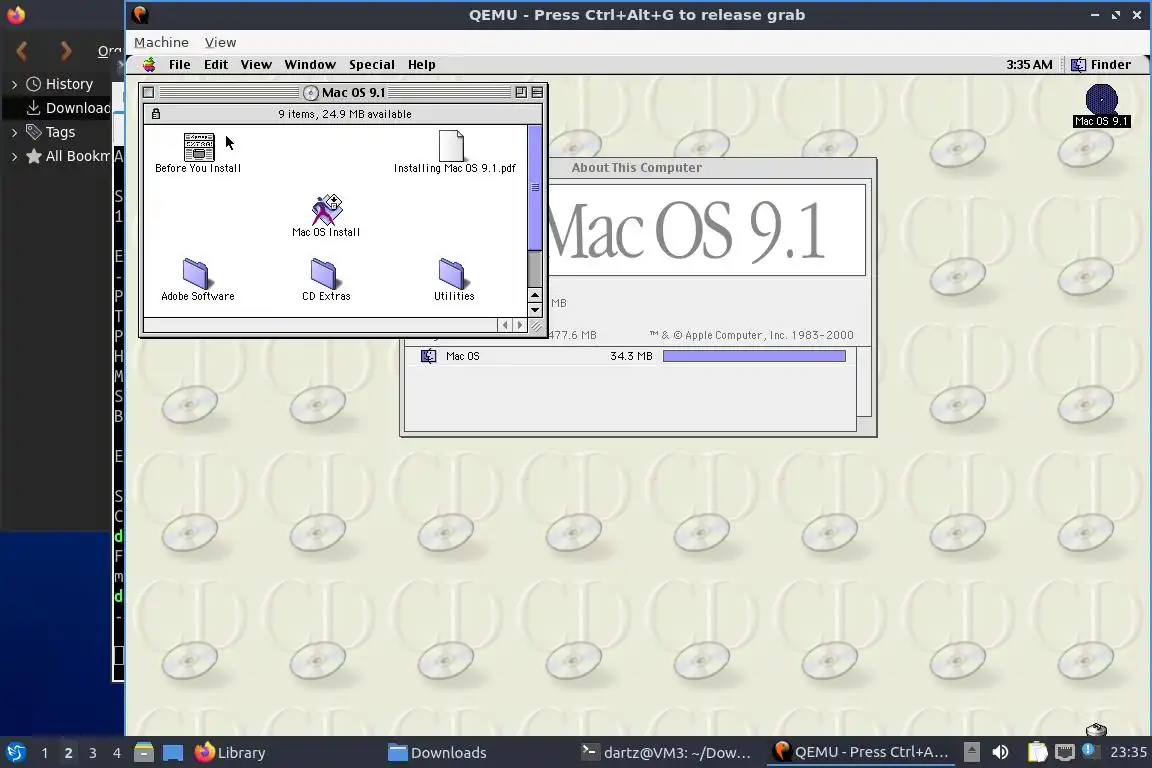The image size is (1152, 768).
Task: Open the Apple menu icon
Action: click(149, 65)
